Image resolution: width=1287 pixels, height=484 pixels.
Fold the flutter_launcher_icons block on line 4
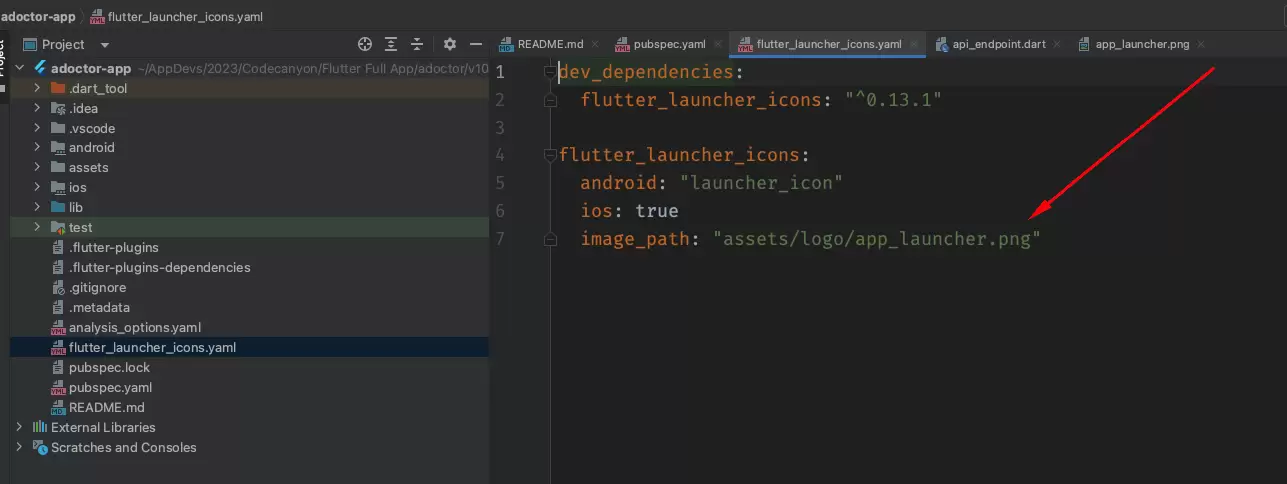(550, 155)
